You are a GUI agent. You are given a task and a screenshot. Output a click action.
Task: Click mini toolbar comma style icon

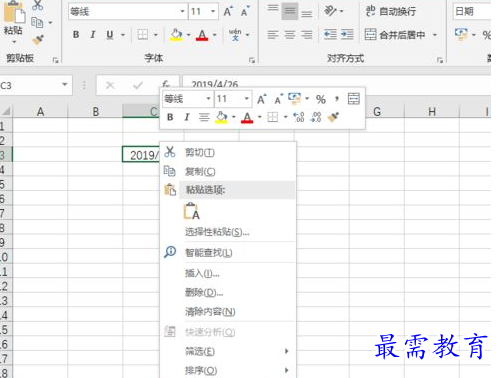coord(337,99)
